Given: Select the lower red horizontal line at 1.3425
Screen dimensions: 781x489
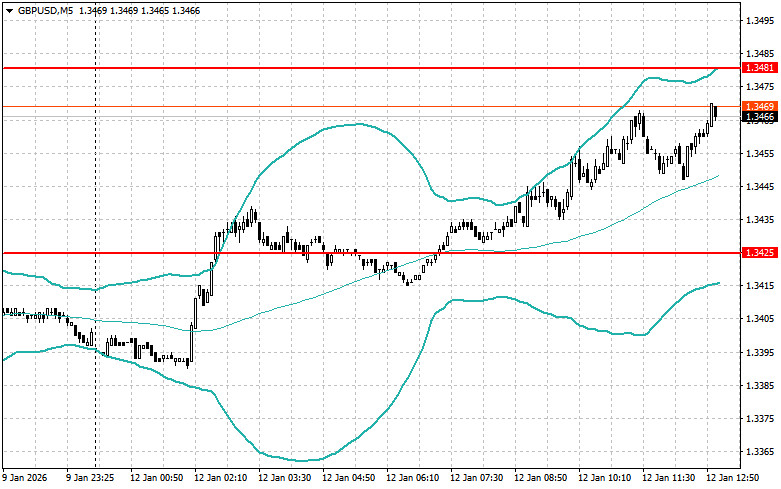Looking at the screenshot, I should [371, 253].
